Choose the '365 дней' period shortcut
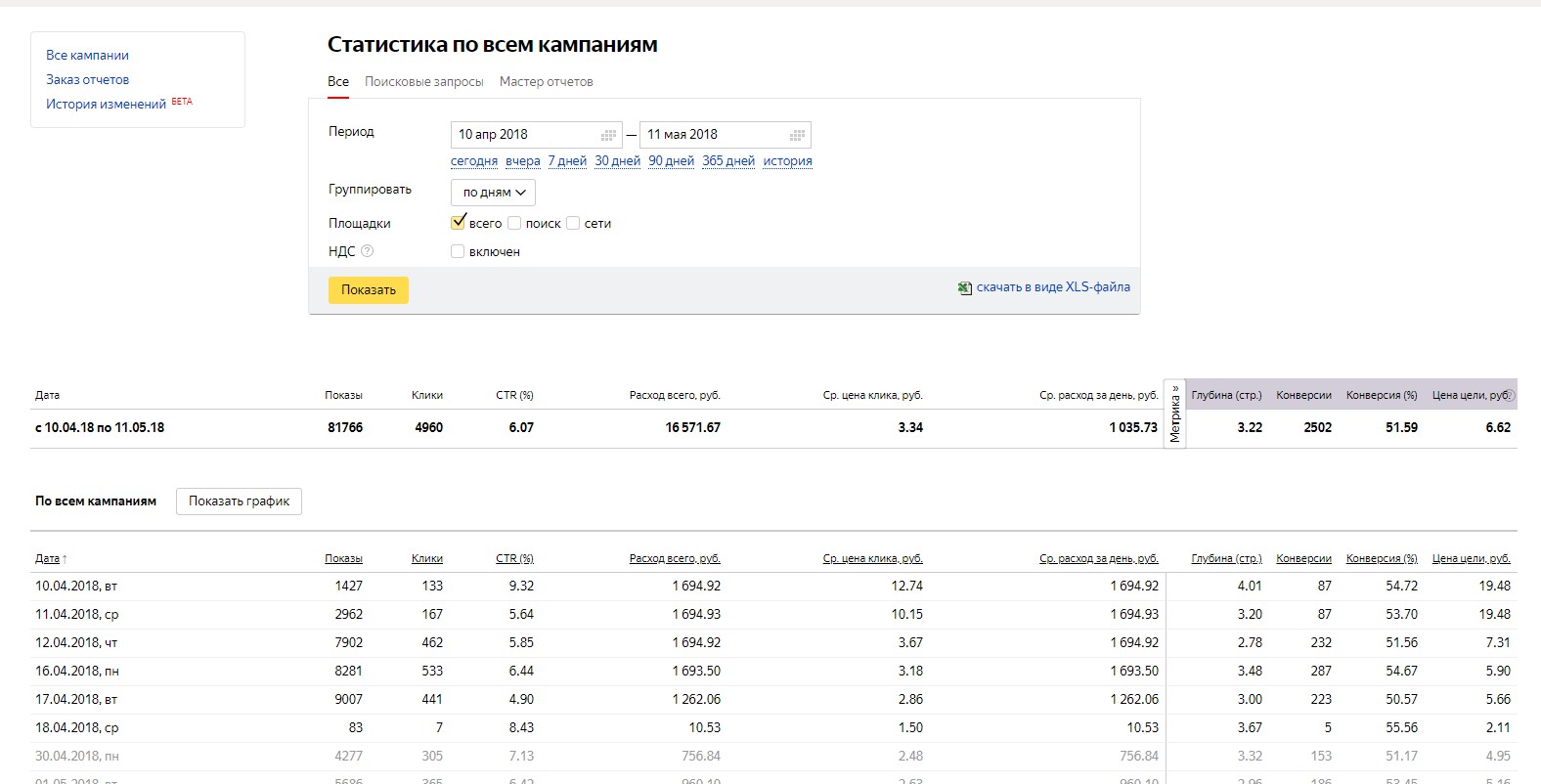Screen dimensions: 1541x784 pyautogui.click(x=728, y=160)
